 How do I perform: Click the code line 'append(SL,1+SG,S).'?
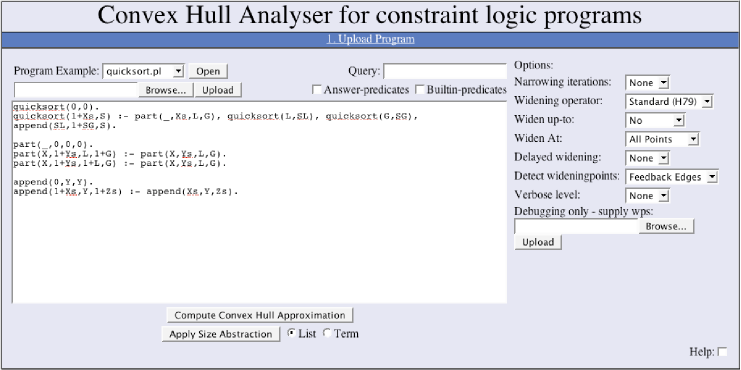tap(65, 126)
